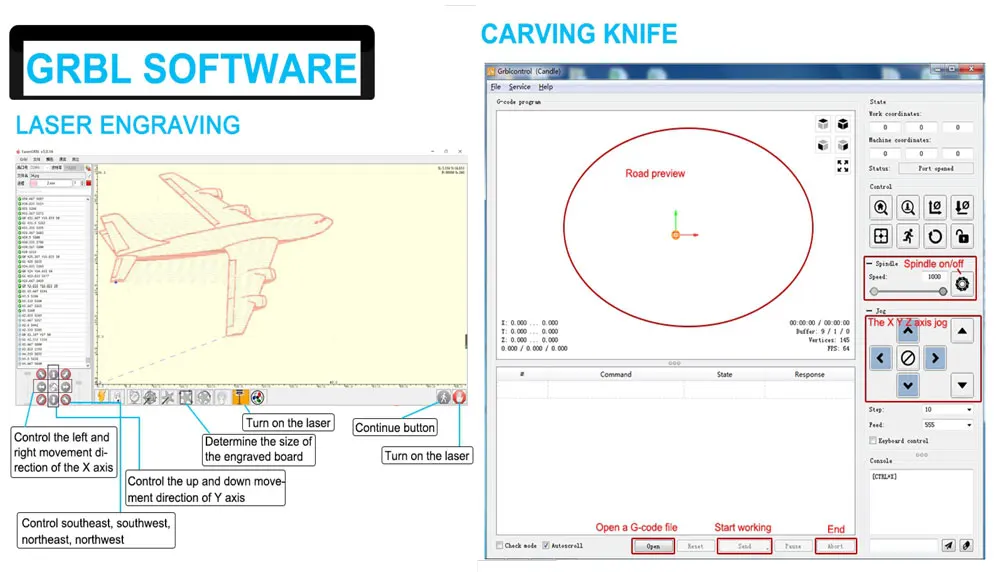
Task: Enable the Keyboard control checkbox
Action: point(873,441)
